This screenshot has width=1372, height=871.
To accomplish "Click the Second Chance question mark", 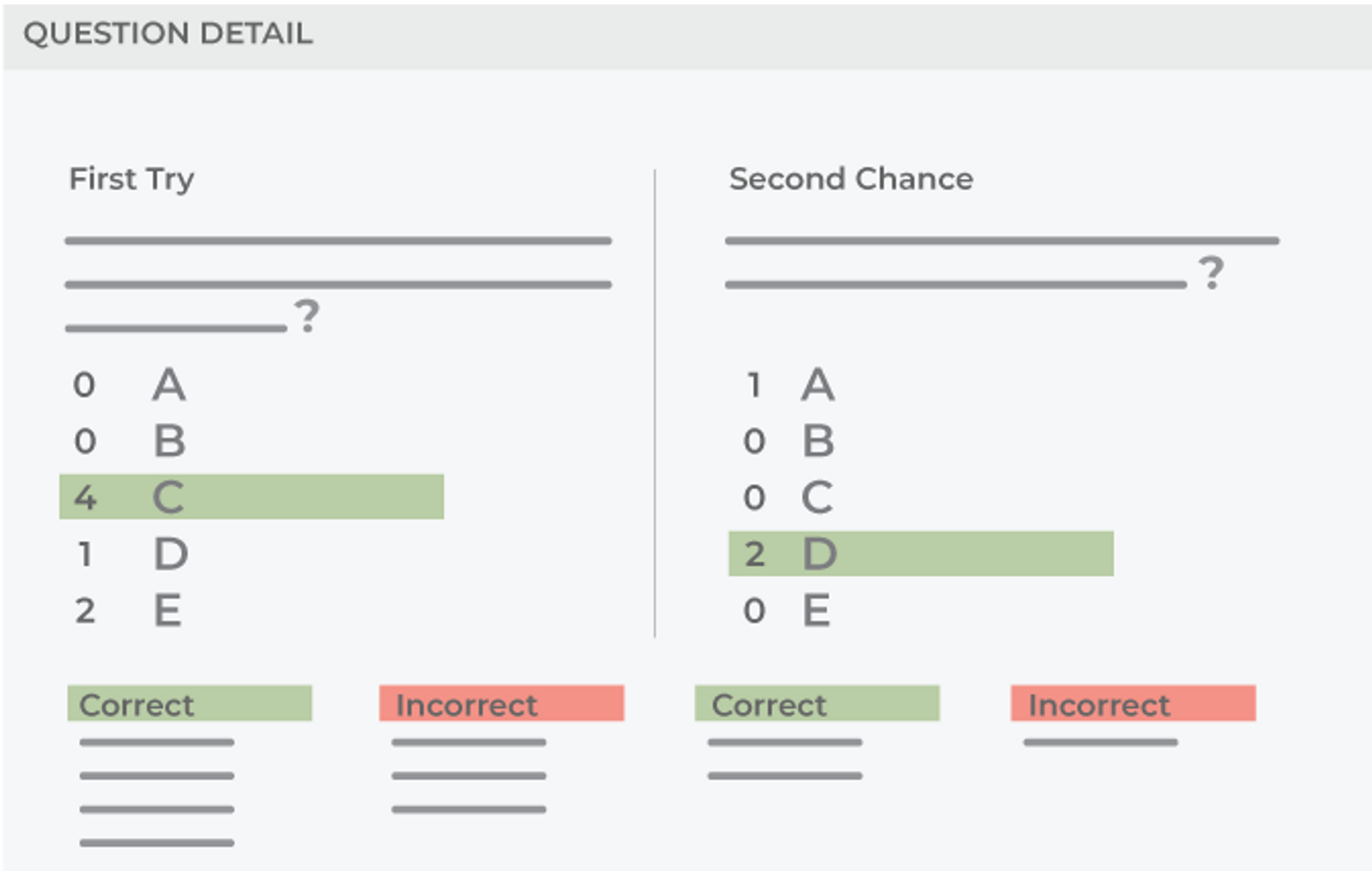I will click(1211, 273).
